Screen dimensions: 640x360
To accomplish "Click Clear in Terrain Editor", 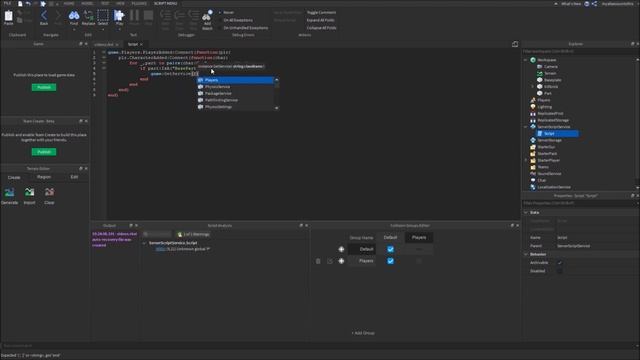I will [49, 192].
